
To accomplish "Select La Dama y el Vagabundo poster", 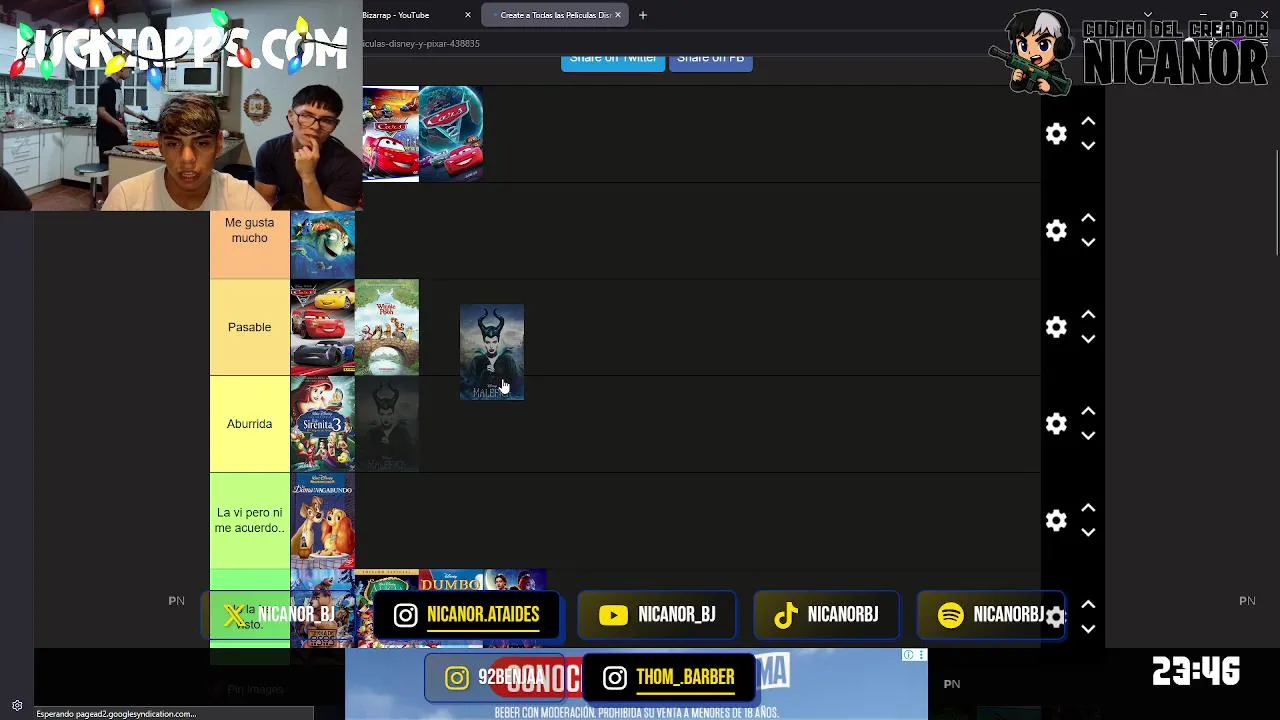I will 322,521.
